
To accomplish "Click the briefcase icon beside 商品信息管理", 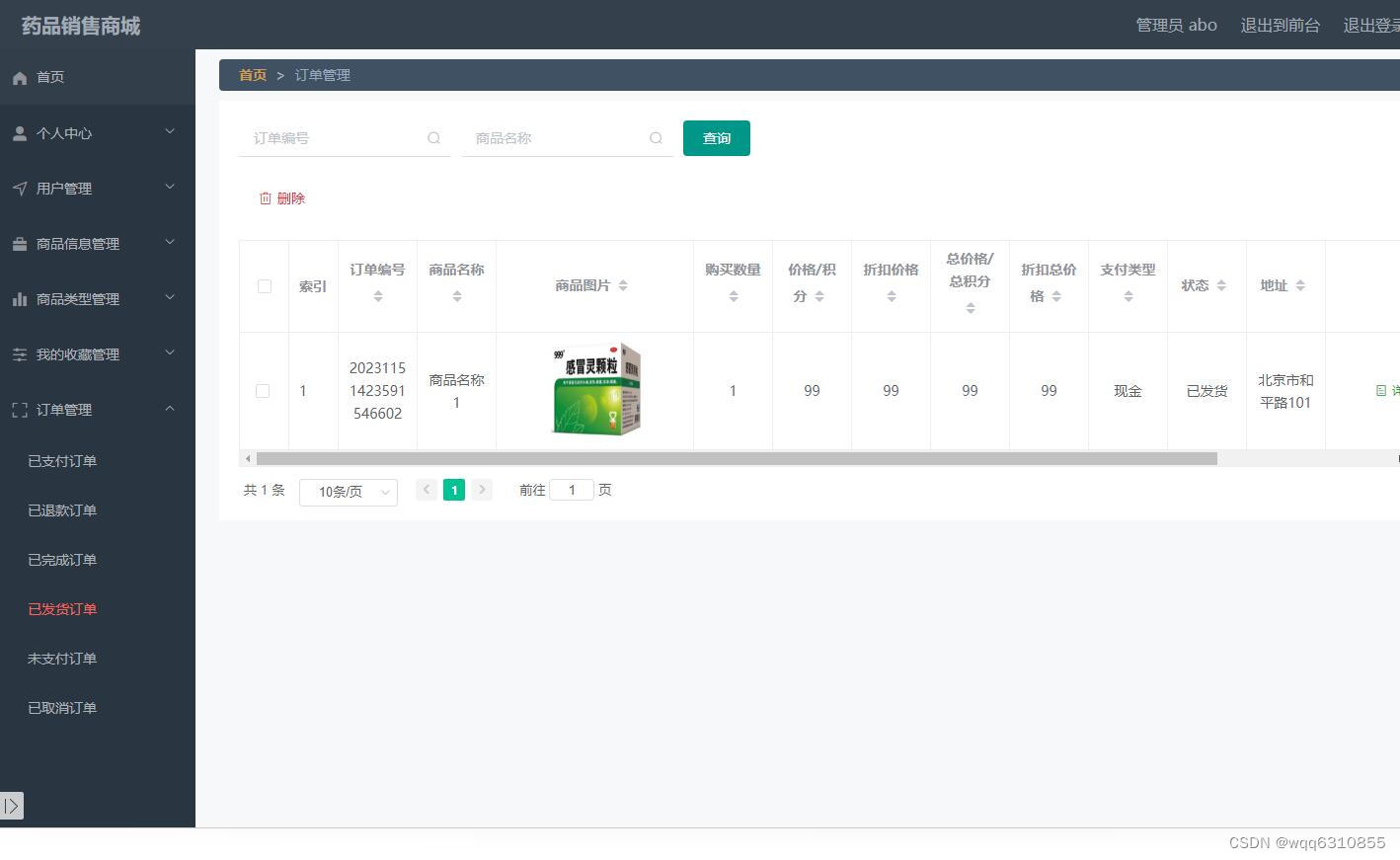I will (x=20, y=244).
